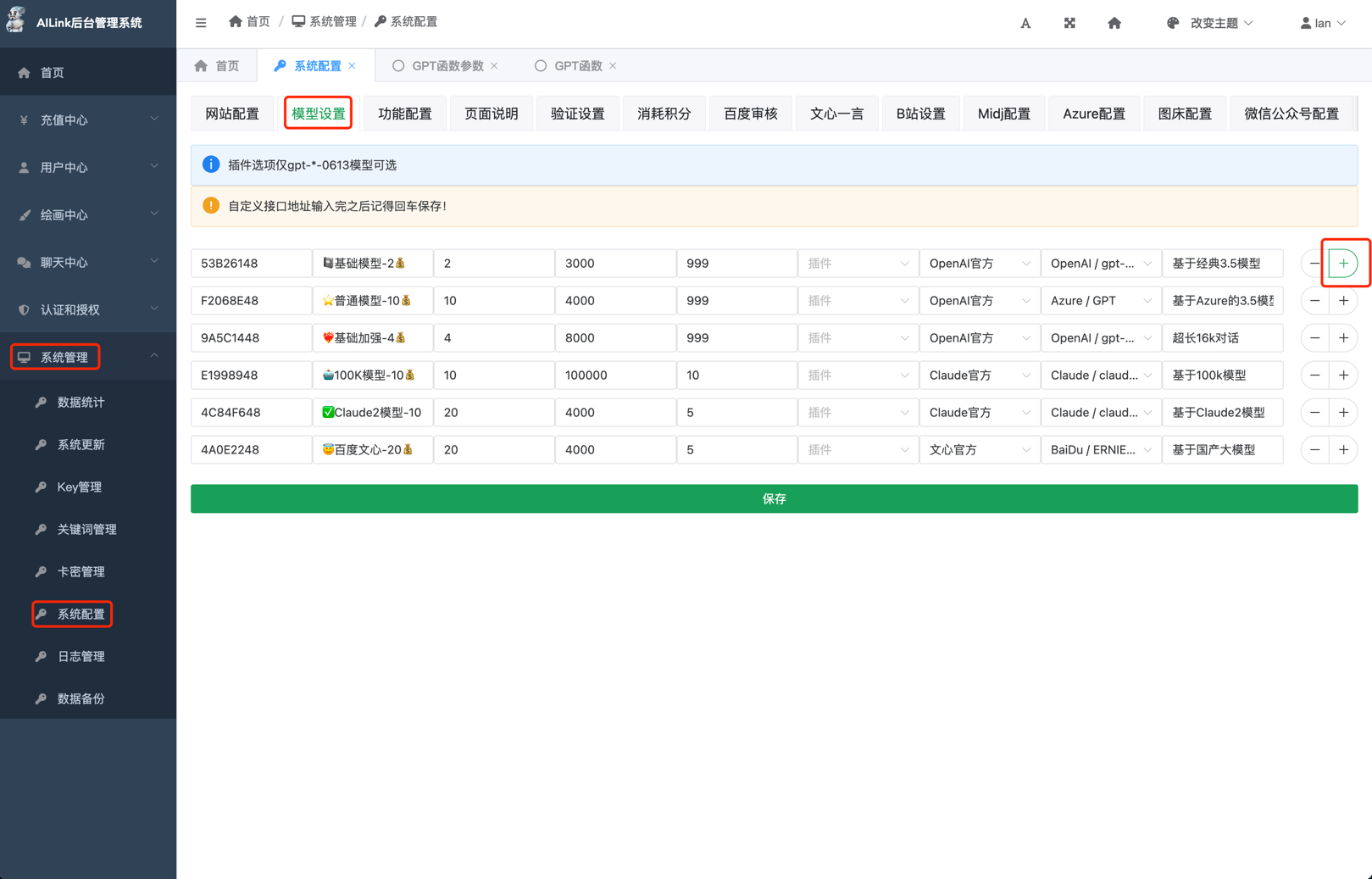
Task: Expand 充值中心 sidebar menu
Action: (88, 120)
